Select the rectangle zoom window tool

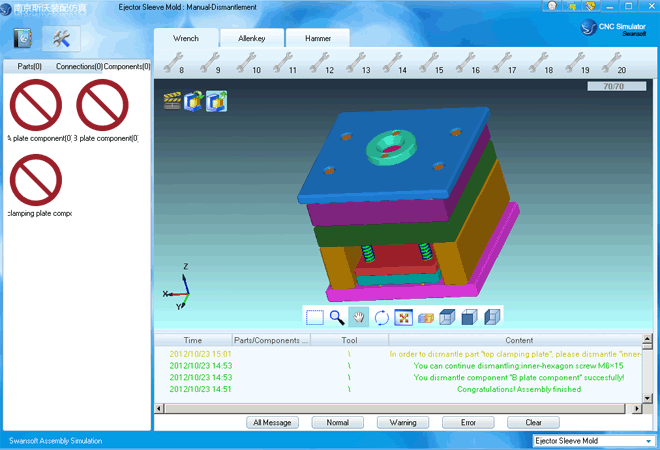[315, 317]
